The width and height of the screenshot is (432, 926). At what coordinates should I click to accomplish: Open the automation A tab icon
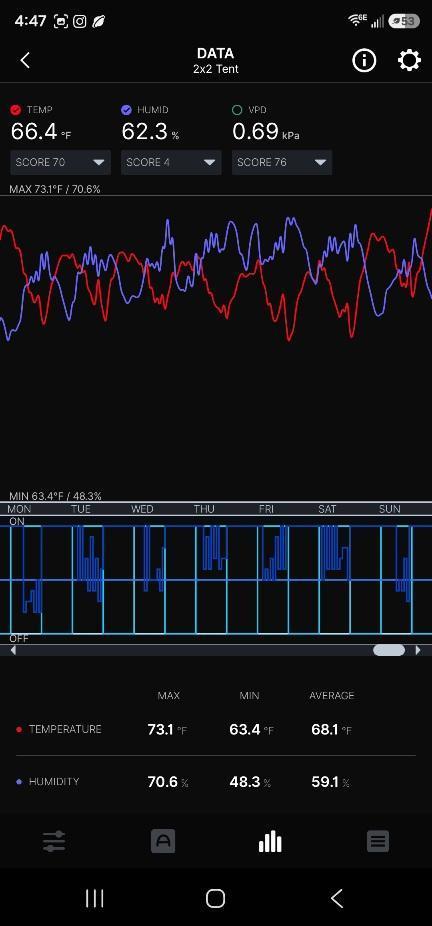163,841
